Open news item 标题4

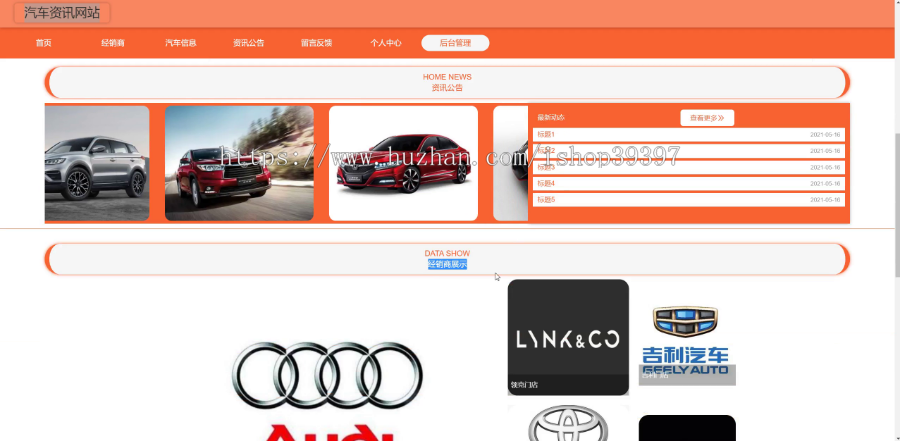point(689,183)
